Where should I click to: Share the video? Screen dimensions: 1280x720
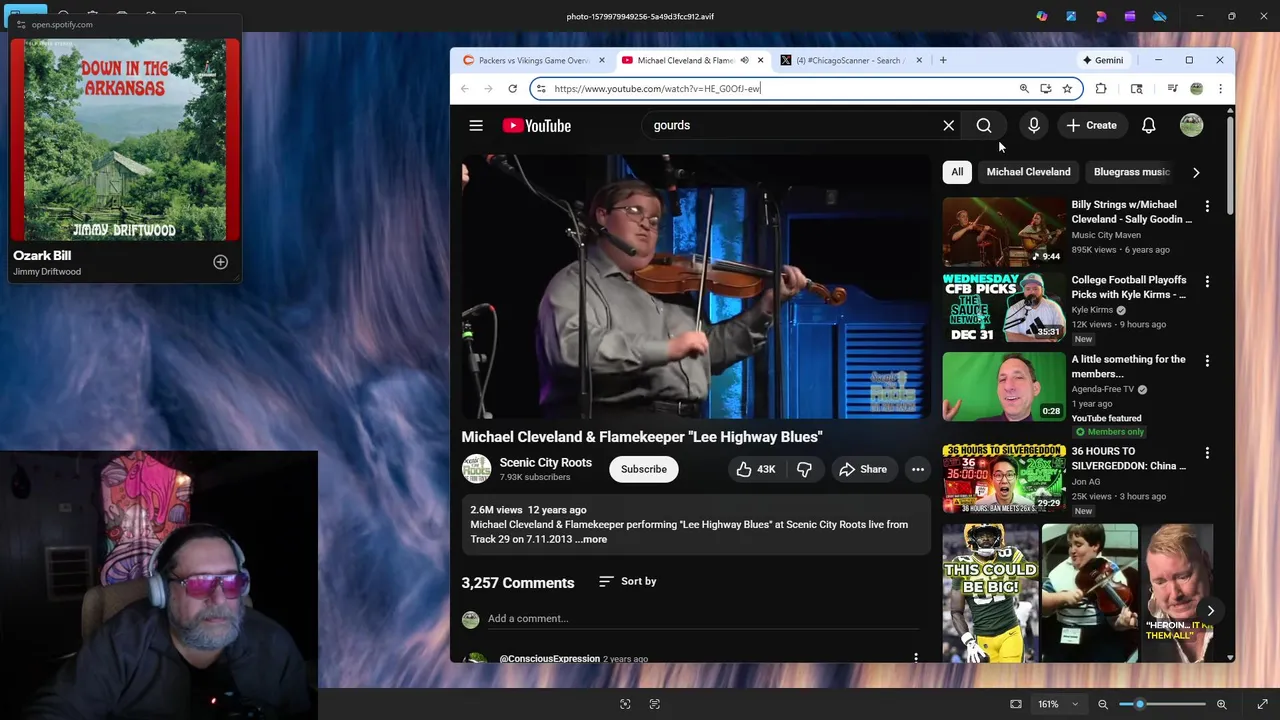[863, 469]
